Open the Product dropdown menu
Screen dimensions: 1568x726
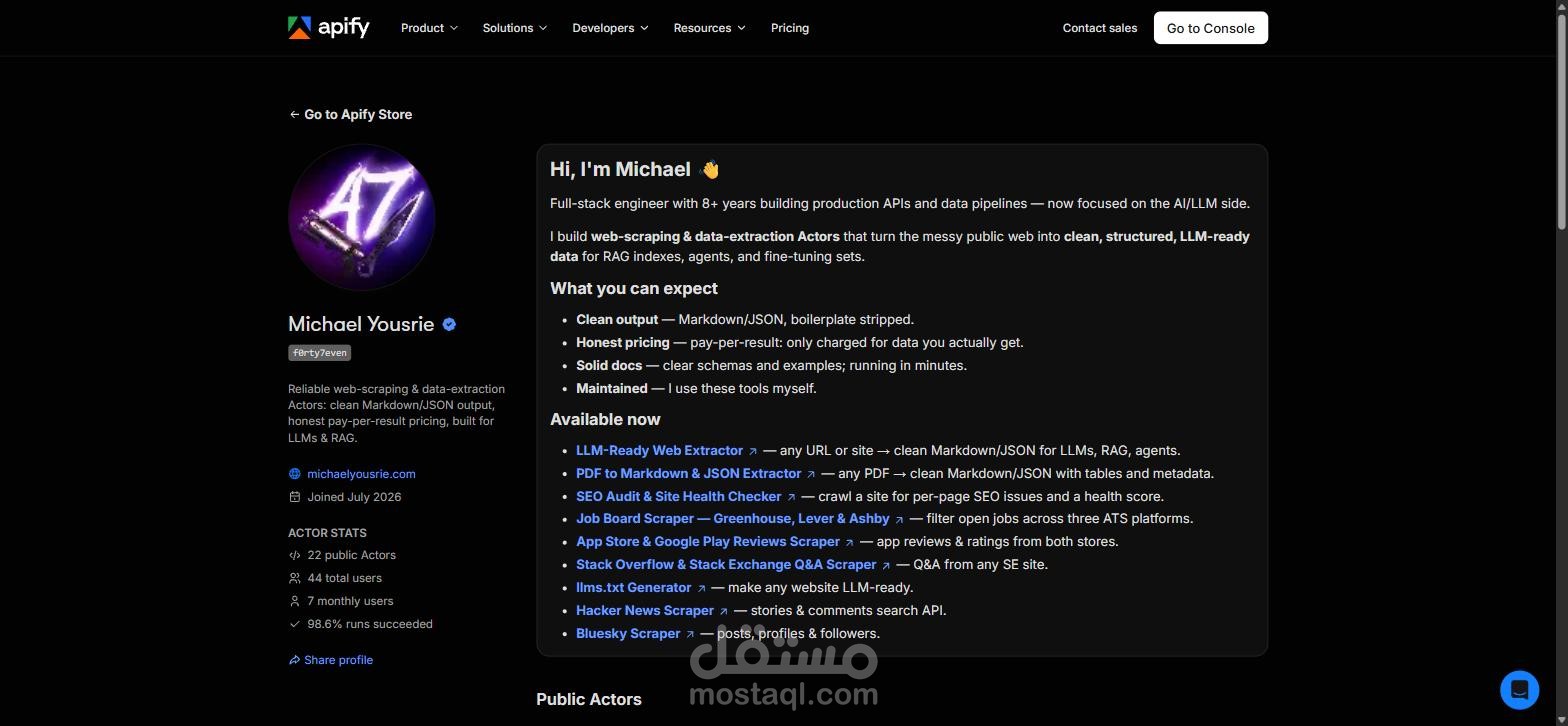pyautogui.click(x=429, y=28)
